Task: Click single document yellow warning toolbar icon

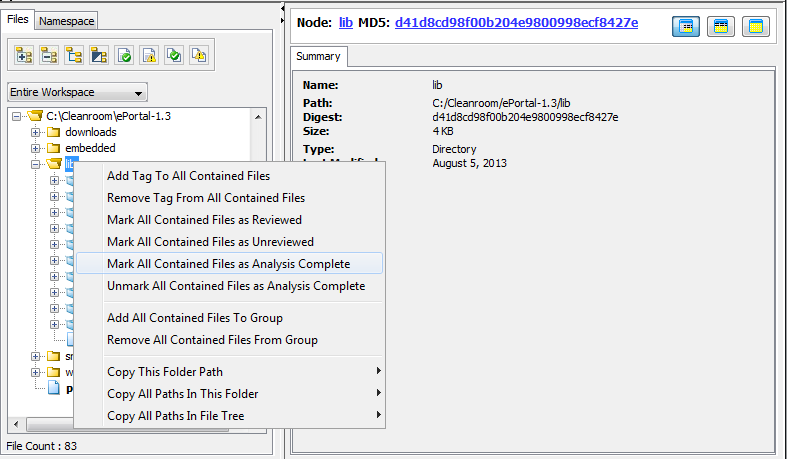Action: pos(149,55)
